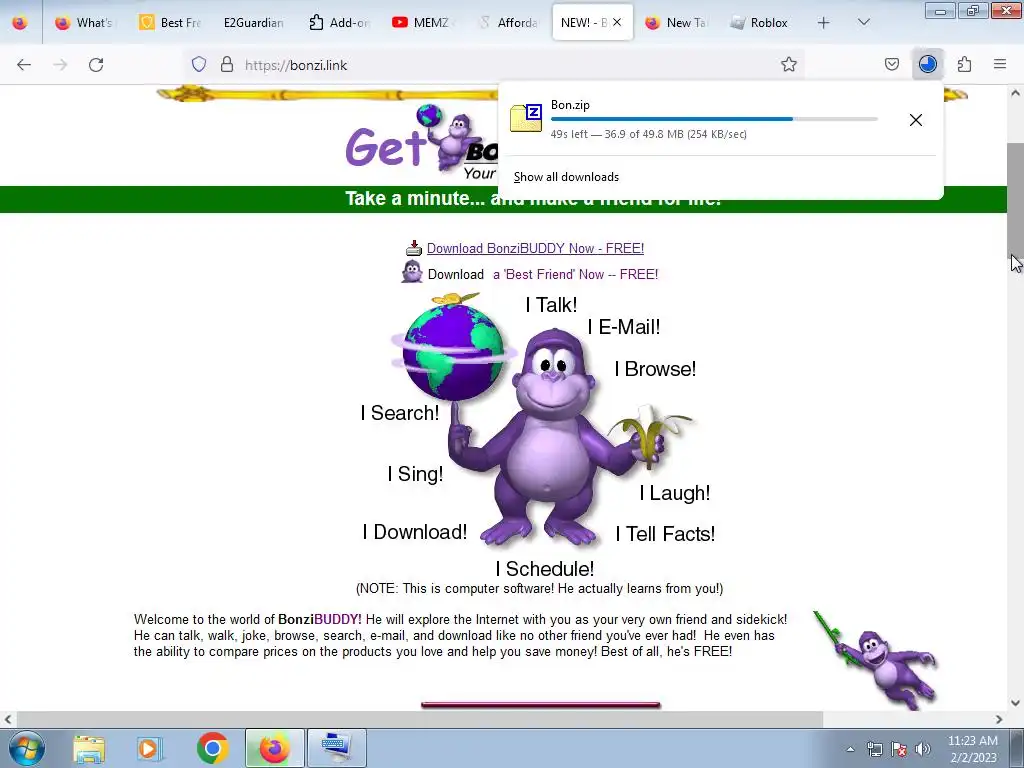Viewport: 1024px width, 768px height.
Task: Click the scroll right arrow
Action: click(x=999, y=719)
